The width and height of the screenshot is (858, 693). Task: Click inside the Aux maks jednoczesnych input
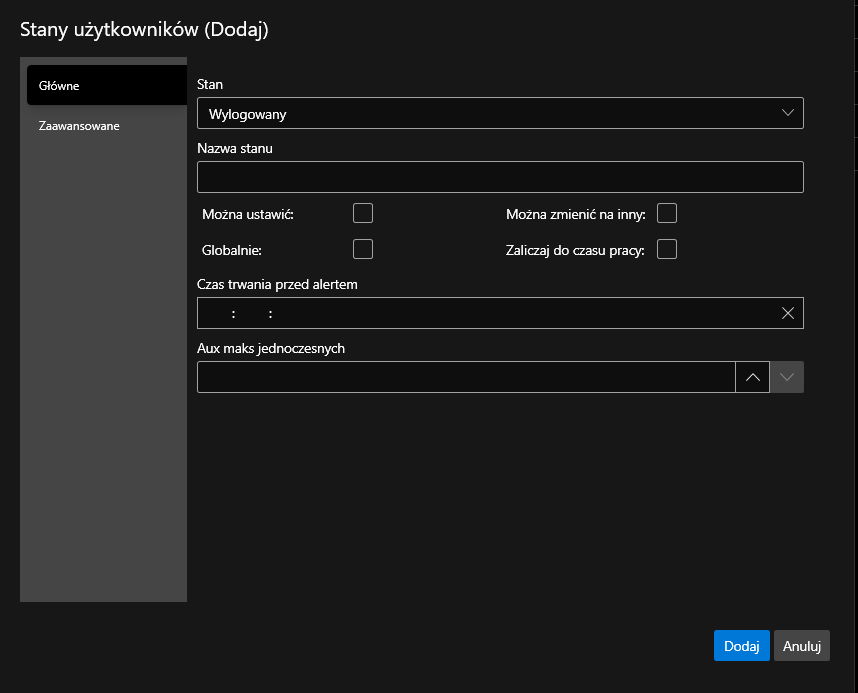pyautogui.click(x=465, y=377)
